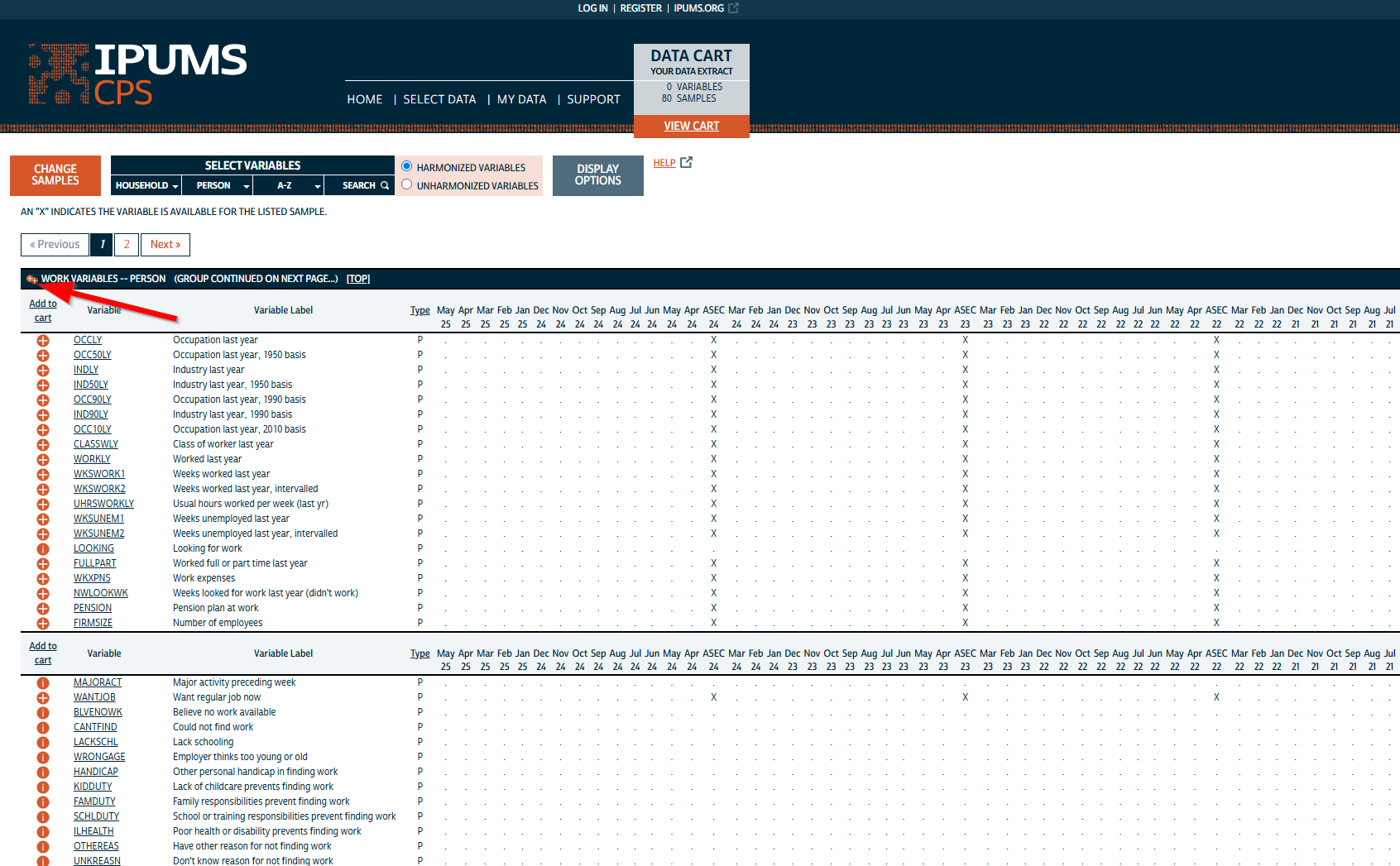Add CLASSWLY variable to cart
Viewport: 1400px width, 866px height.
point(43,445)
